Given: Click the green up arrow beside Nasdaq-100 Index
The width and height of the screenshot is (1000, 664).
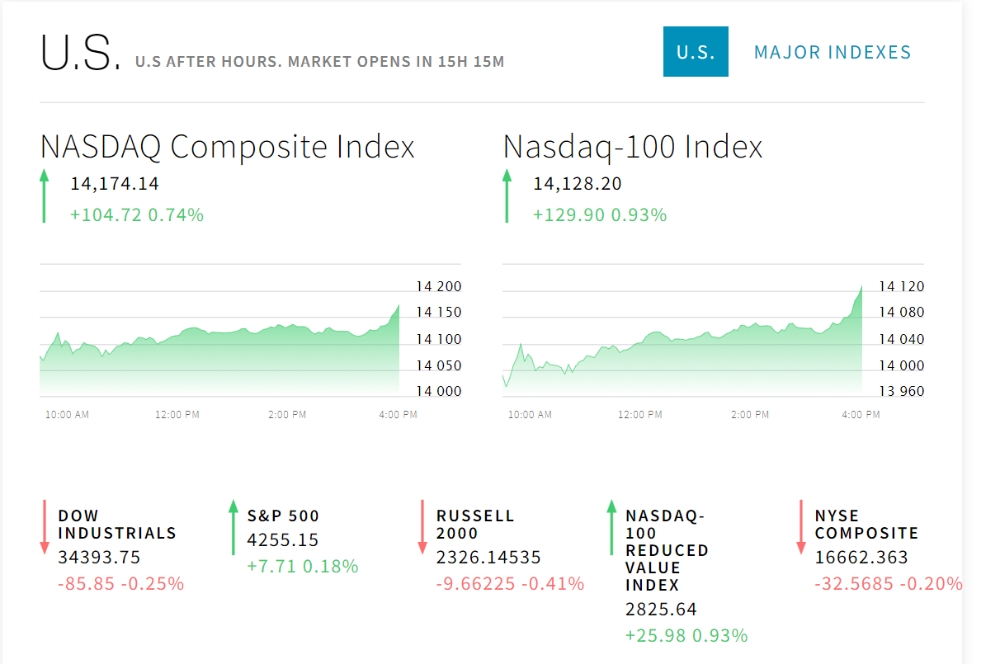Looking at the screenshot, I should coord(507,196).
